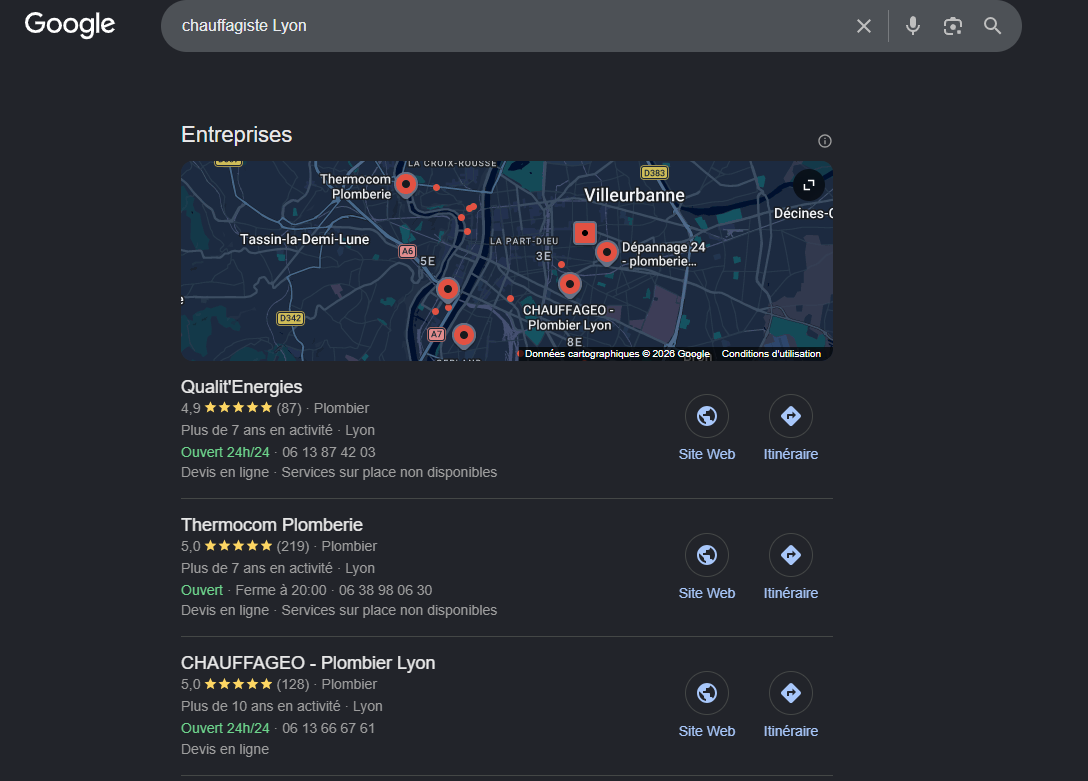This screenshot has width=1088, height=781.
Task: Select the Thermocom Plomberie map pin
Action: point(406,185)
